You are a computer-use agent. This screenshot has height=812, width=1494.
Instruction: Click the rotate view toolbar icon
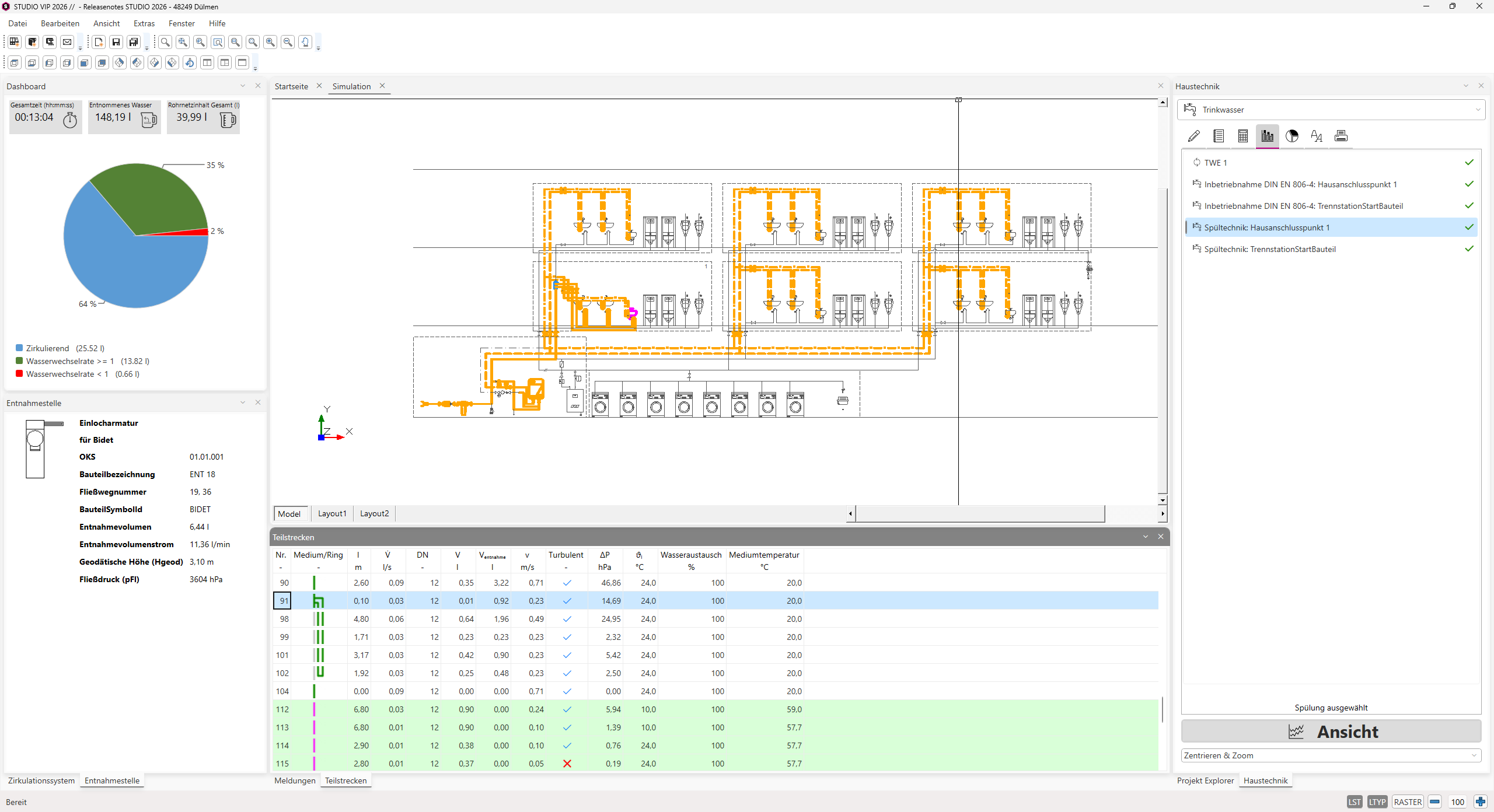[190, 63]
